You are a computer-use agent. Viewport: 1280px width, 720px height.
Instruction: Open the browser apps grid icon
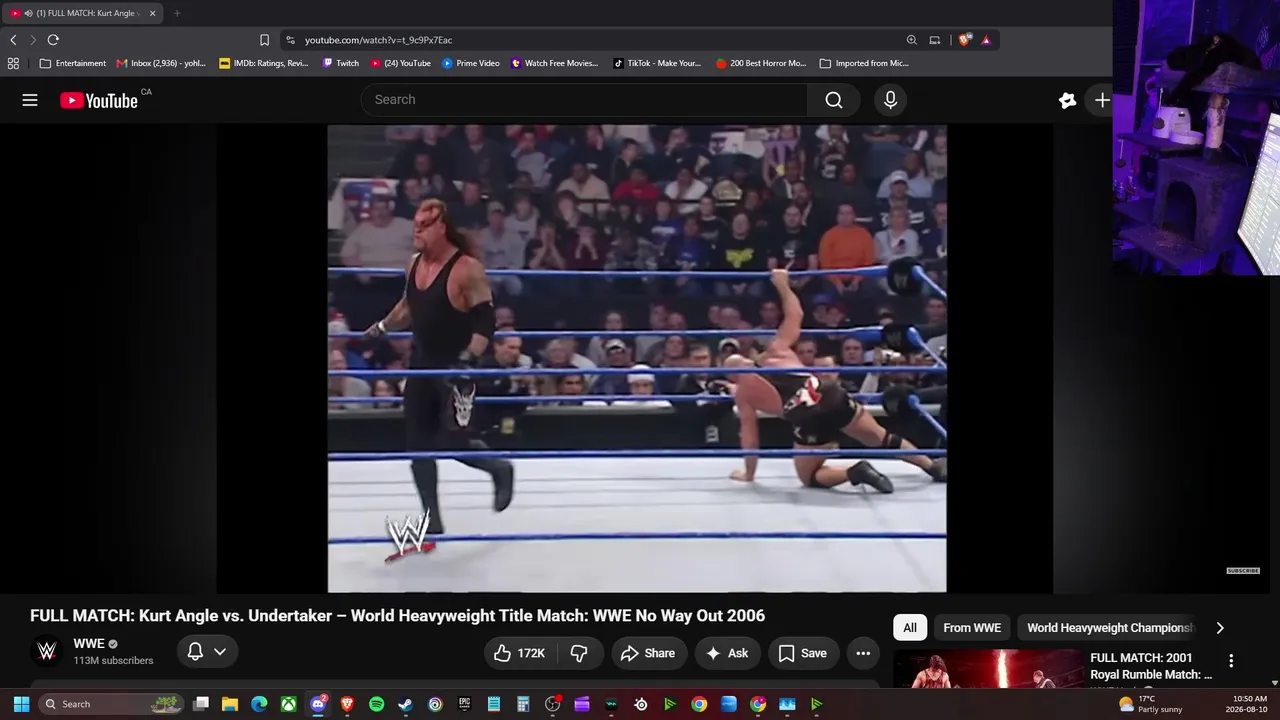click(13, 63)
